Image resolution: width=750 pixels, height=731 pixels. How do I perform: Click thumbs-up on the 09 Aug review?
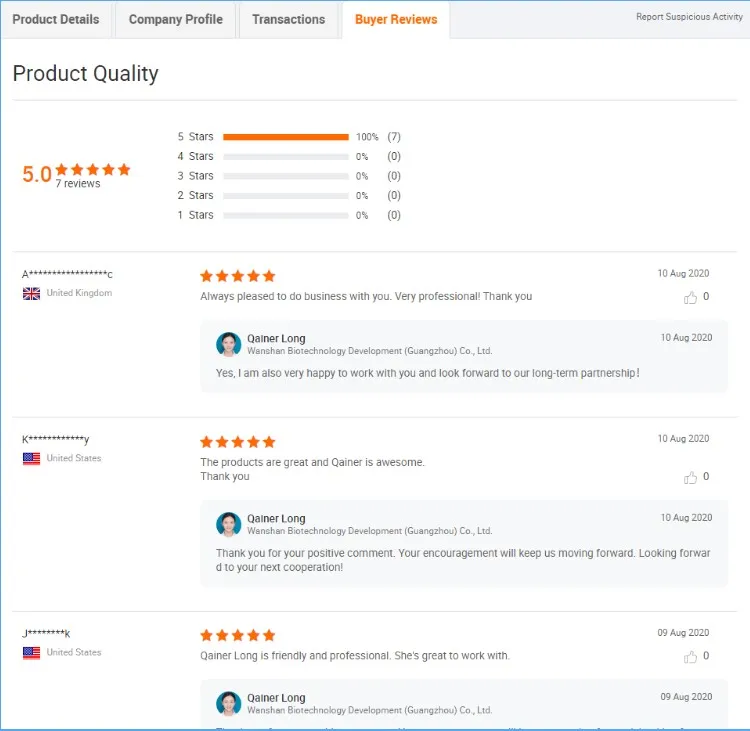(690, 656)
